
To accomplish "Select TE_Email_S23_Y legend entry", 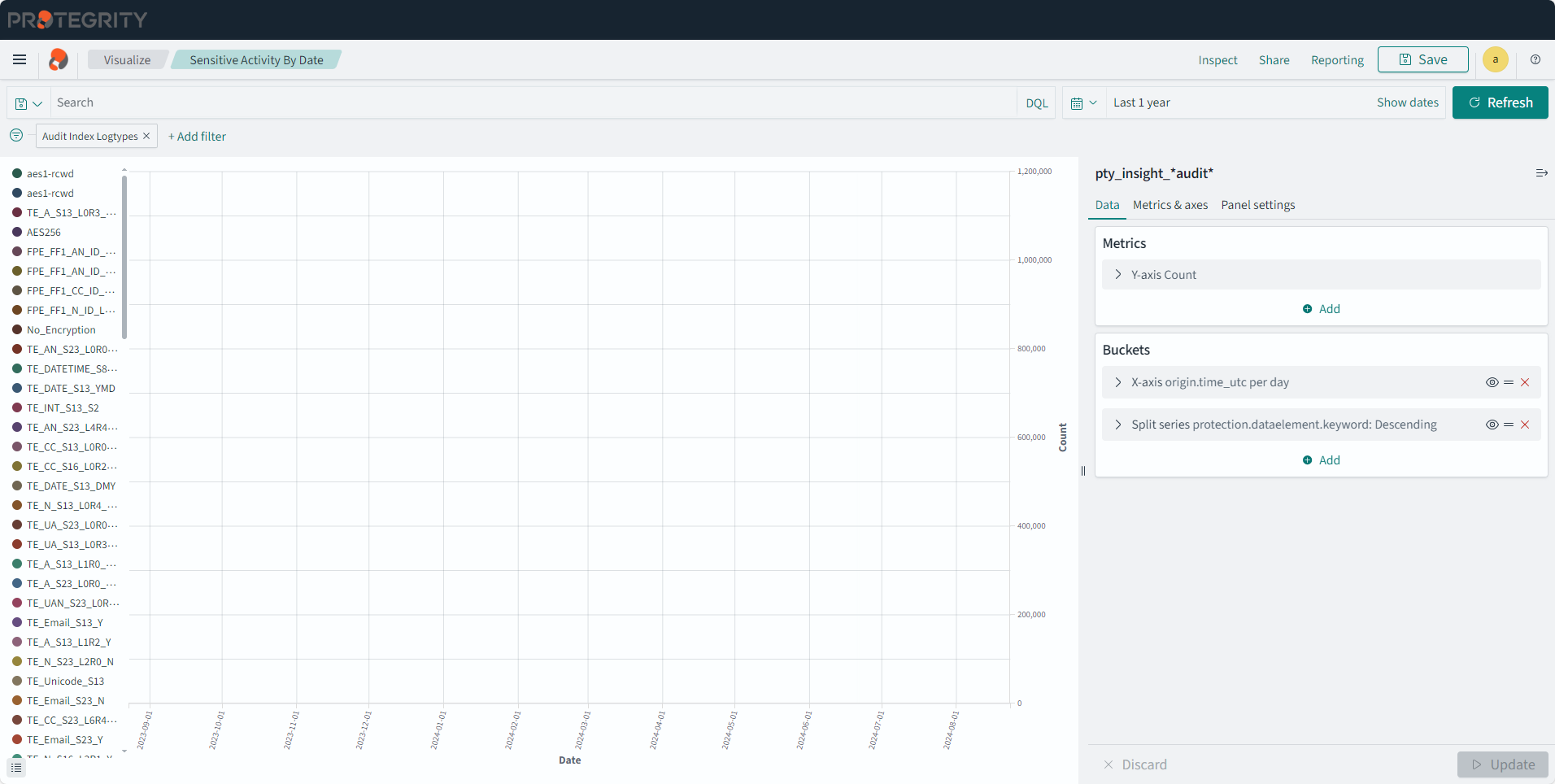I will (64, 739).
